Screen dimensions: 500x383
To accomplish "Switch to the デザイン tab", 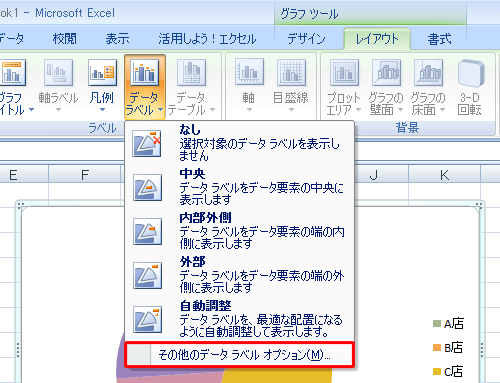I will 306,39.
